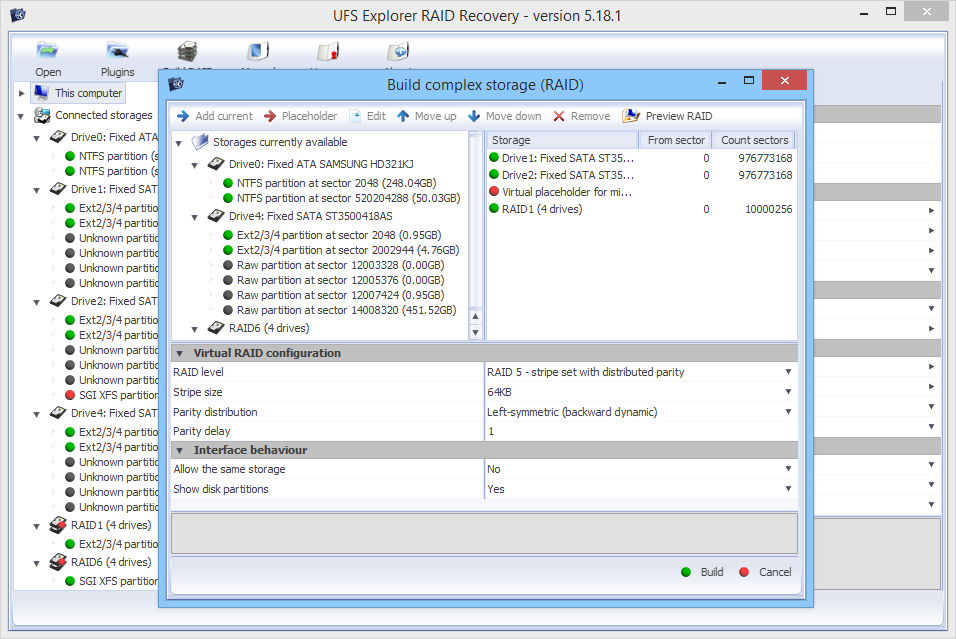Toggle the Allow the same storage option
The width and height of the screenshot is (956, 639).
coord(788,469)
